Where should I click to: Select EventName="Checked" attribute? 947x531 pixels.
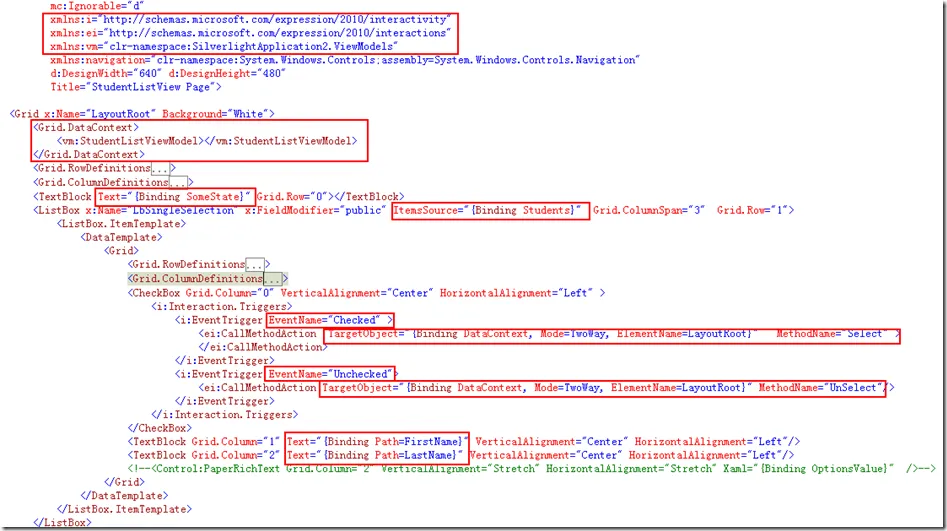pos(324,320)
